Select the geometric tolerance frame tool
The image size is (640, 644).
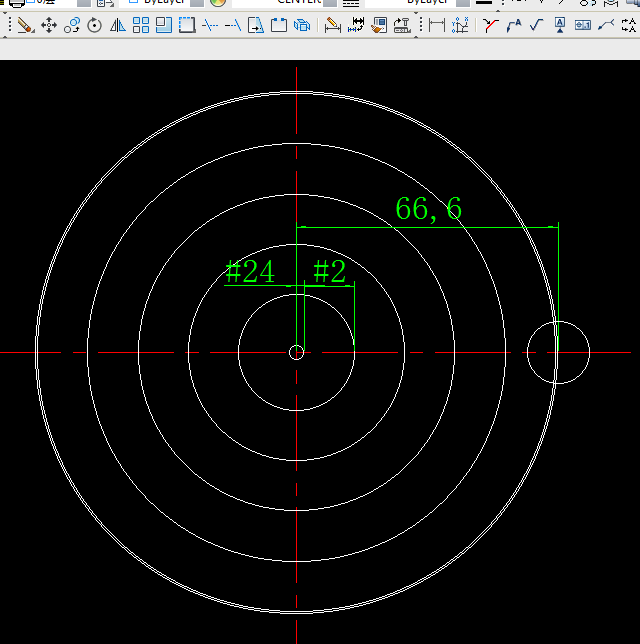coord(582,25)
